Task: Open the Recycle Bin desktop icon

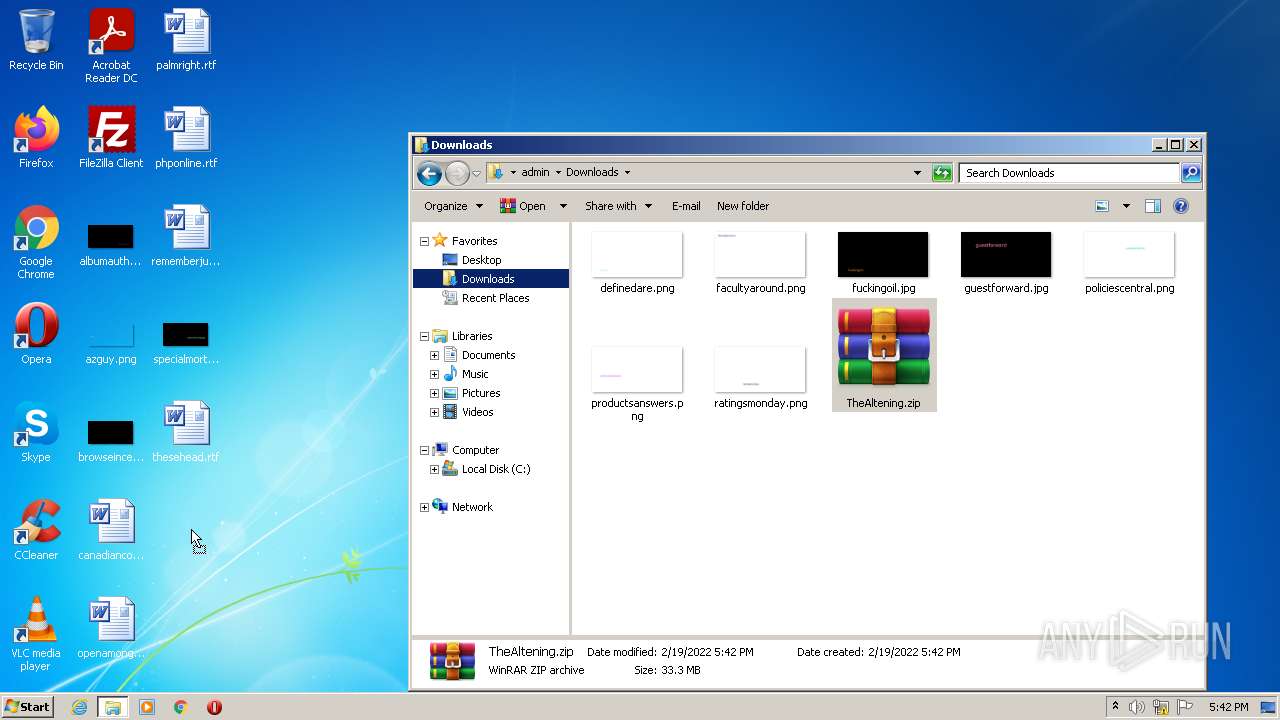Action: coord(36,41)
